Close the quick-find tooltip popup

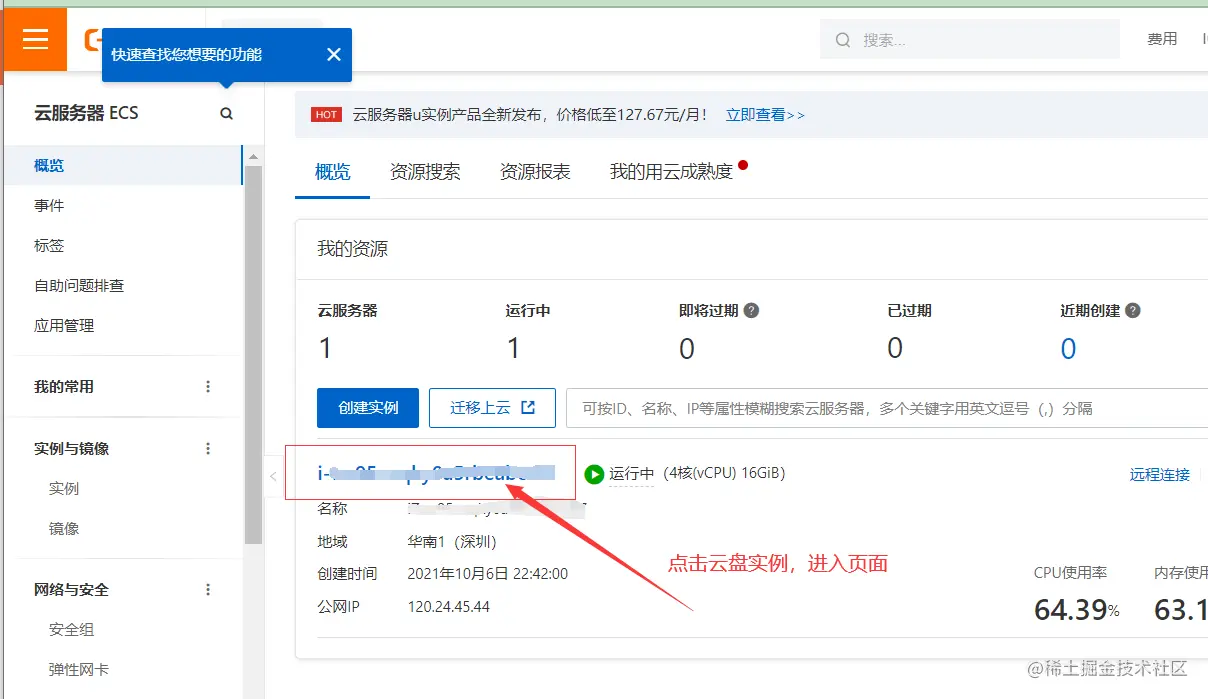[334, 55]
